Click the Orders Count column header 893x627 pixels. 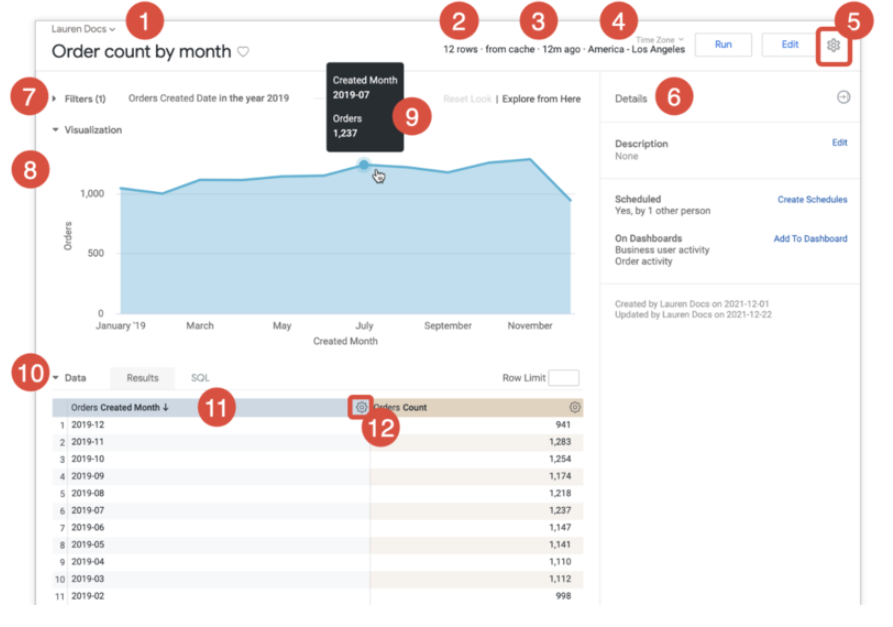(x=400, y=407)
